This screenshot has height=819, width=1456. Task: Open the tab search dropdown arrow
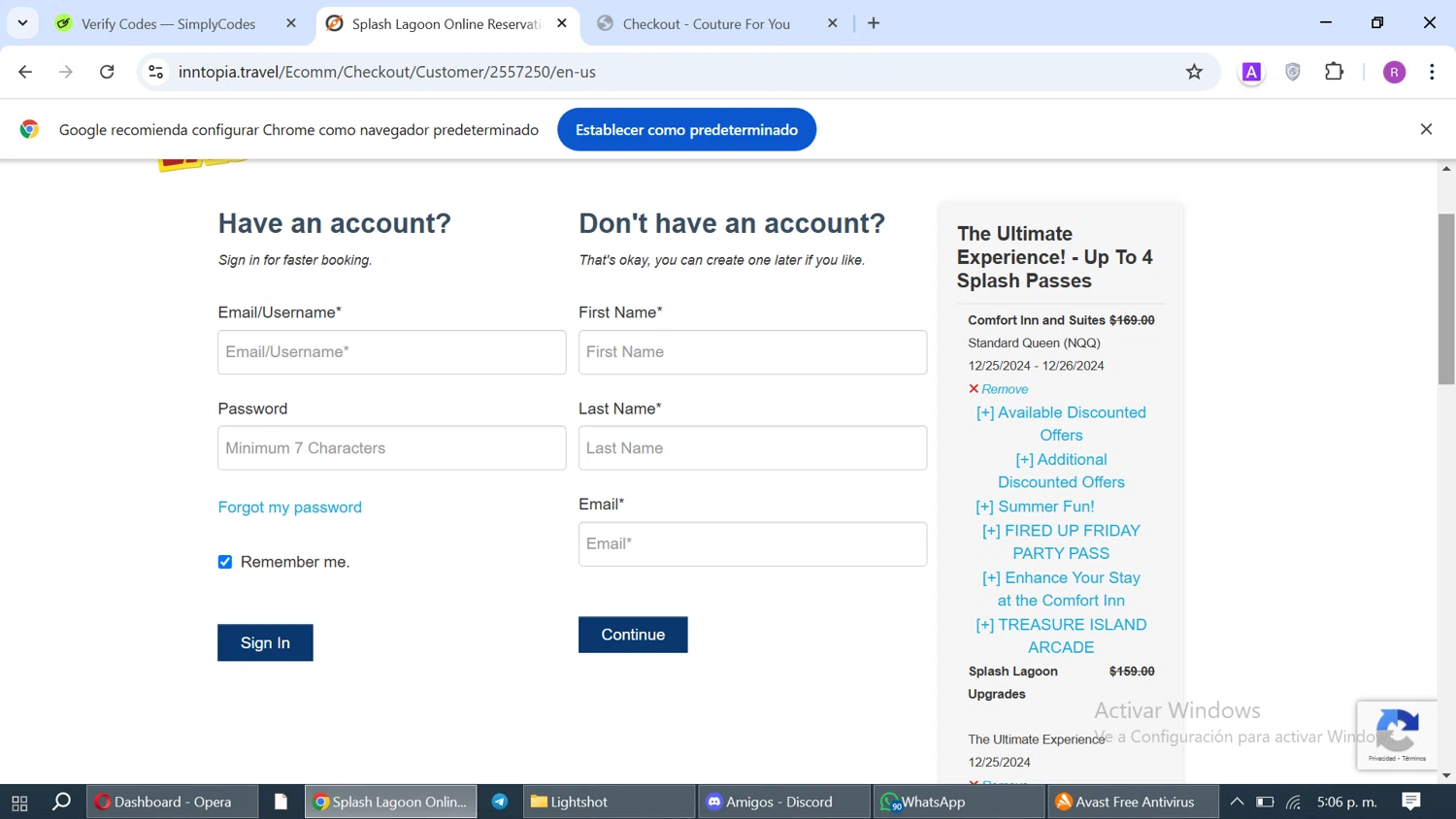(x=22, y=23)
